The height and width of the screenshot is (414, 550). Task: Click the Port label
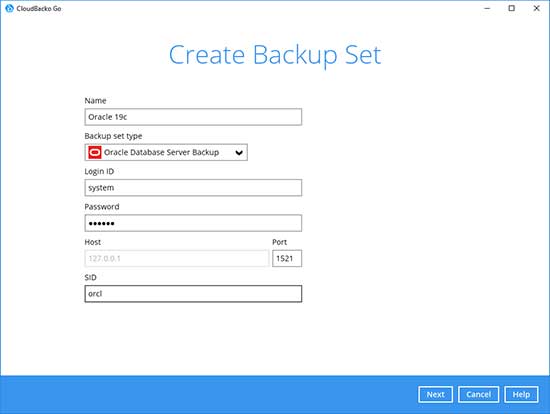pos(280,242)
